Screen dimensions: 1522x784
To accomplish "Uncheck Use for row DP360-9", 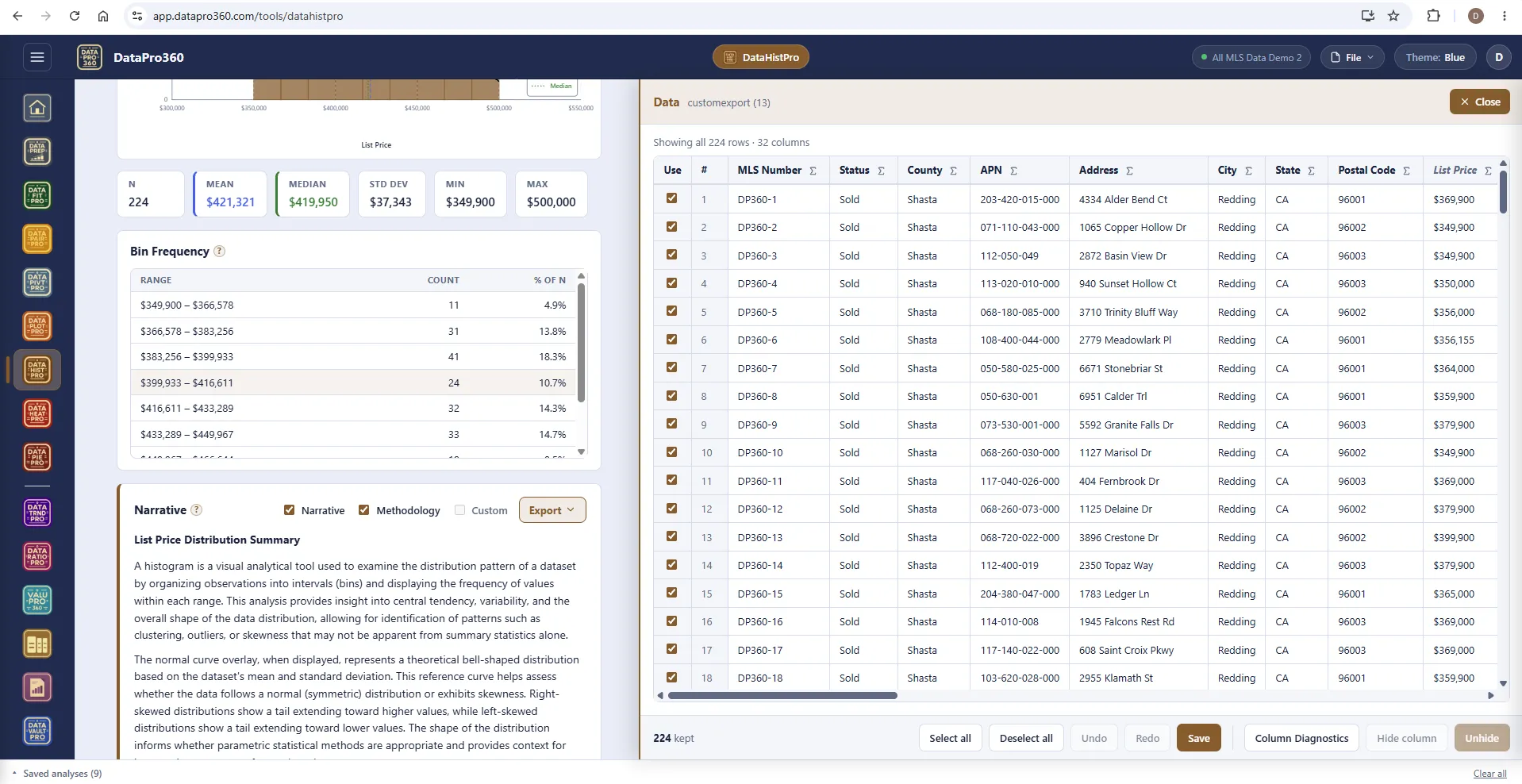I will coord(672,424).
